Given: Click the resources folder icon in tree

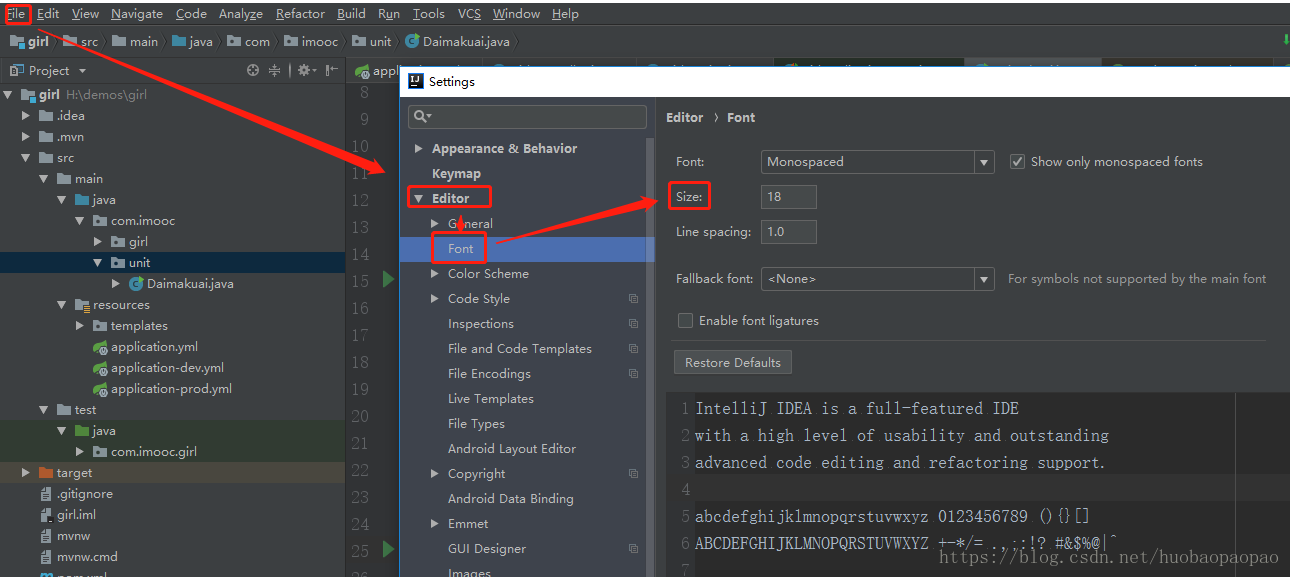Looking at the screenshot, I should coord(82,305).
